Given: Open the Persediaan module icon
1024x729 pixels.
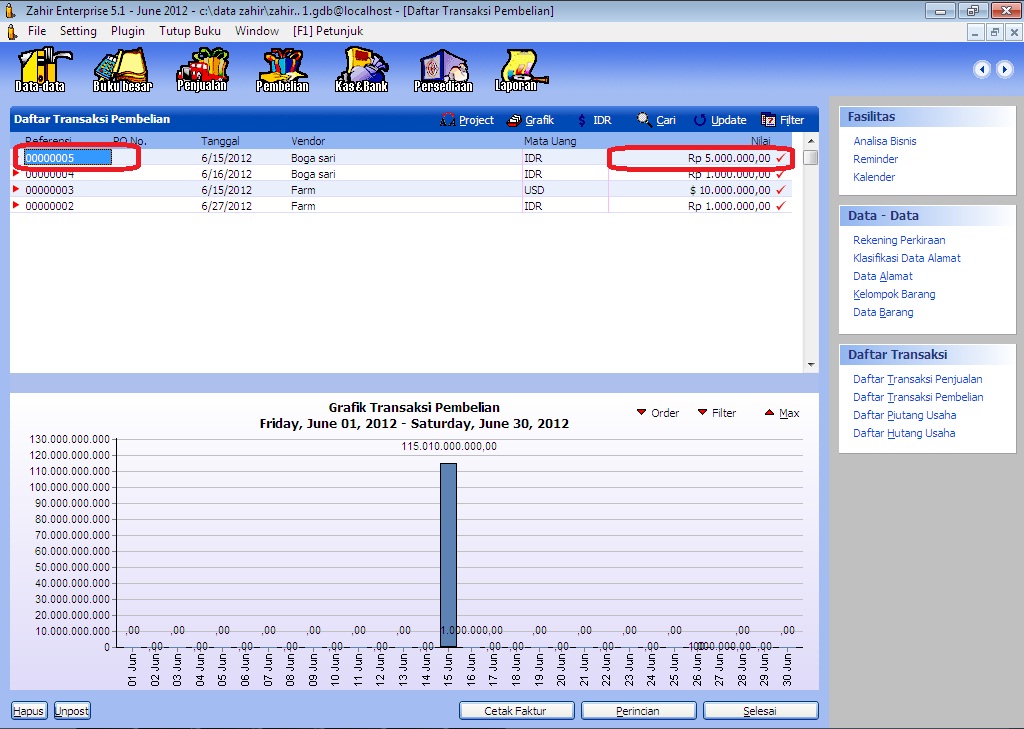Looking at the screenshot, I should 443,69.
